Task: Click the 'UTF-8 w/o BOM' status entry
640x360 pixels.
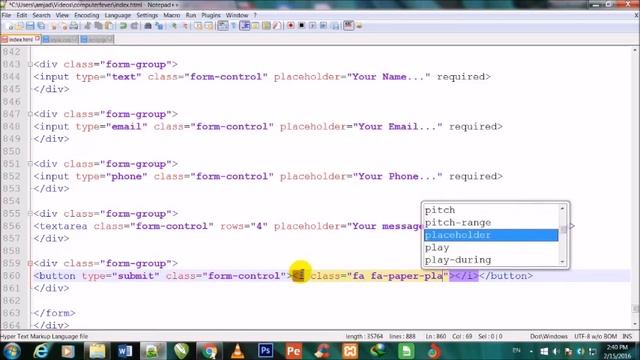Action: 596,337
